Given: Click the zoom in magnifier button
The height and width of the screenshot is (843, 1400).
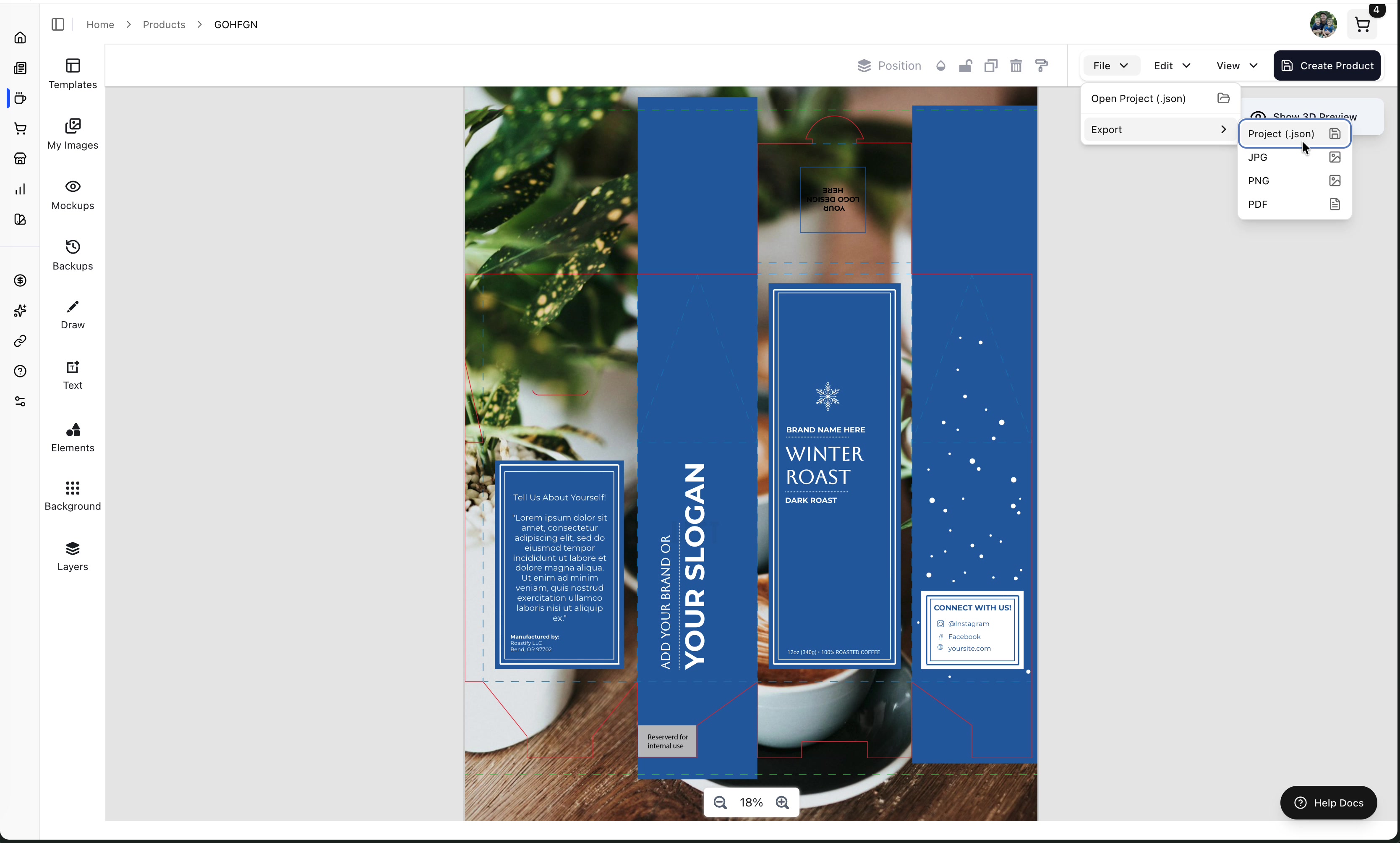Looking at the screenshot, I should 782,802.
